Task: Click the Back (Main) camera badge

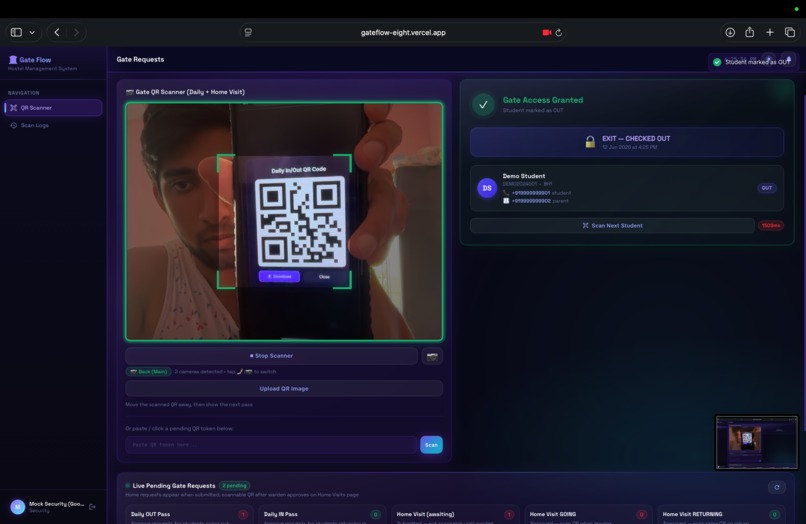Action: [149, 371]
